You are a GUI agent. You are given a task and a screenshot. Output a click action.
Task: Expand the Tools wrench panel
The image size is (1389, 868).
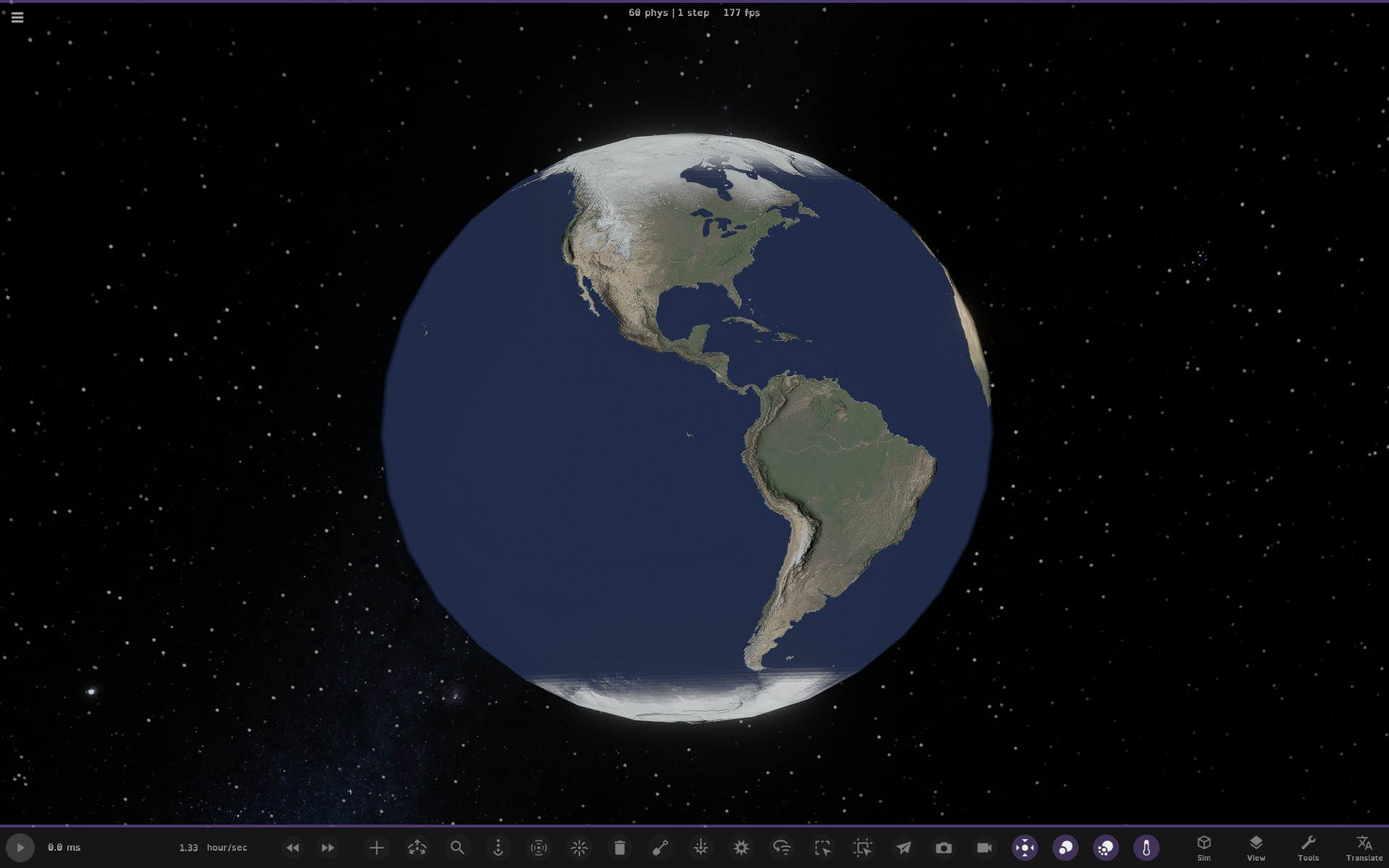click(1308, 848)
